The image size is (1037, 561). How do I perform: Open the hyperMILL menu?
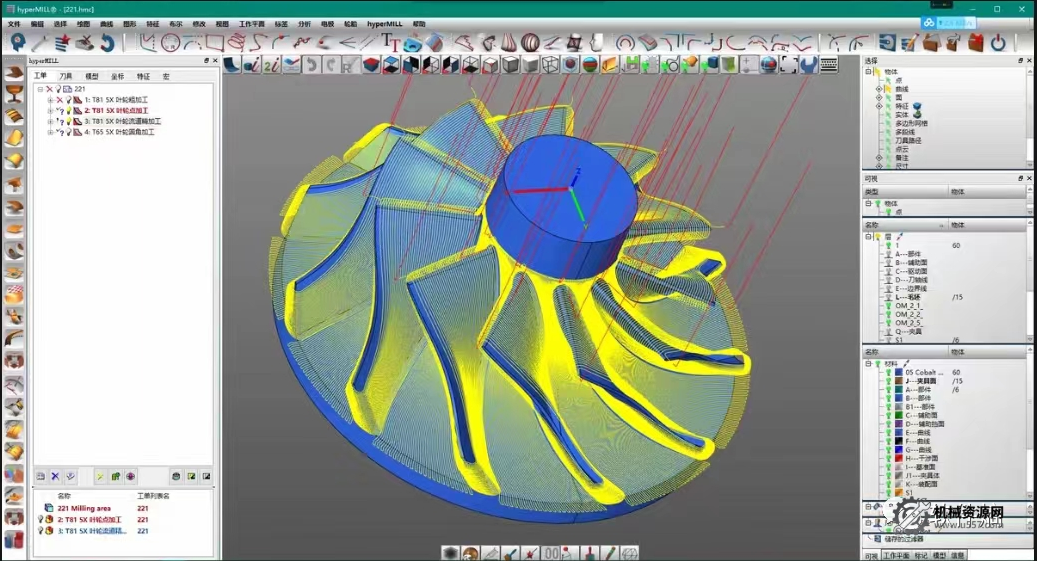point(384,23)
